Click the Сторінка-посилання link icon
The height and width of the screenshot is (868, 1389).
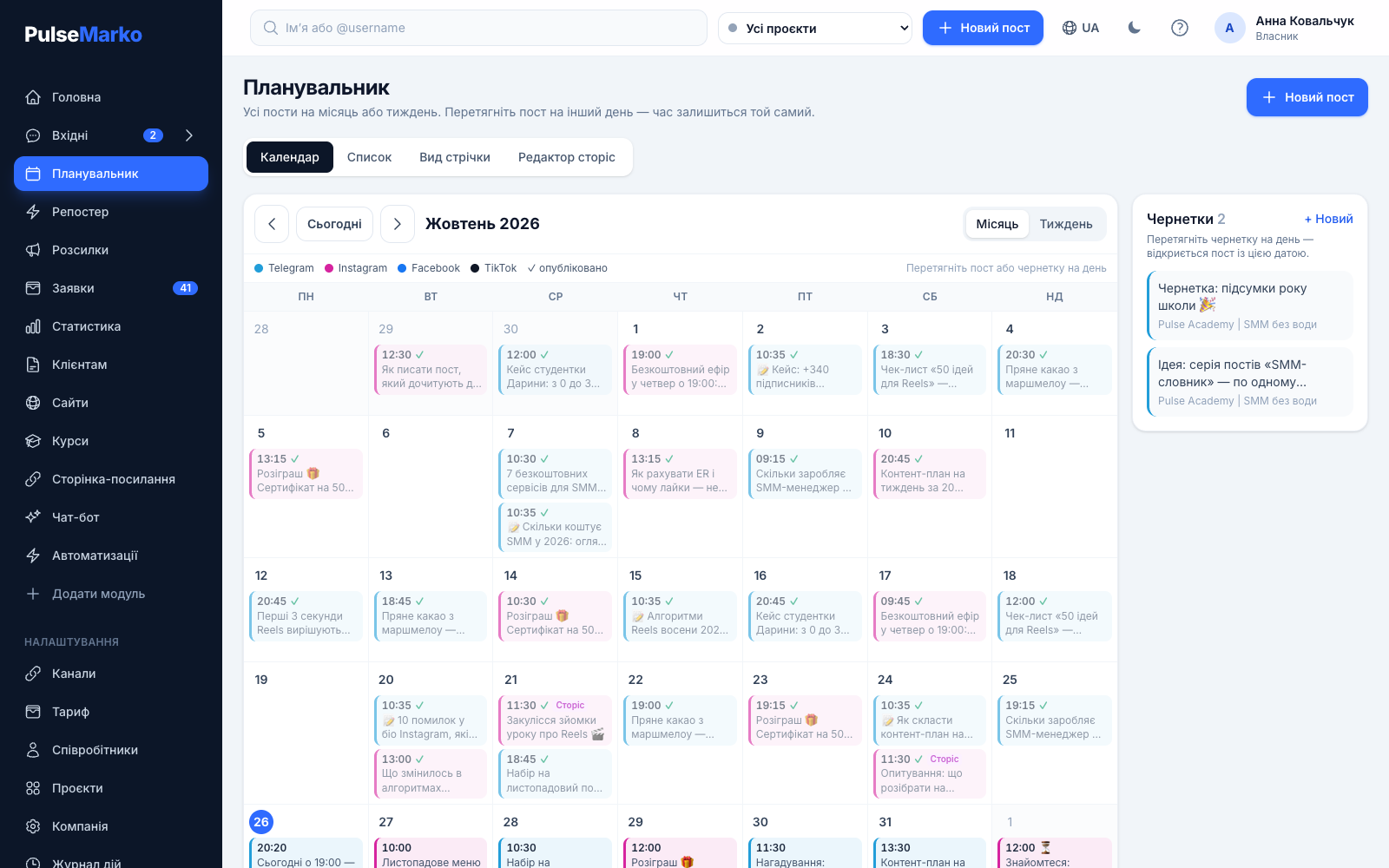pos(33,479)
